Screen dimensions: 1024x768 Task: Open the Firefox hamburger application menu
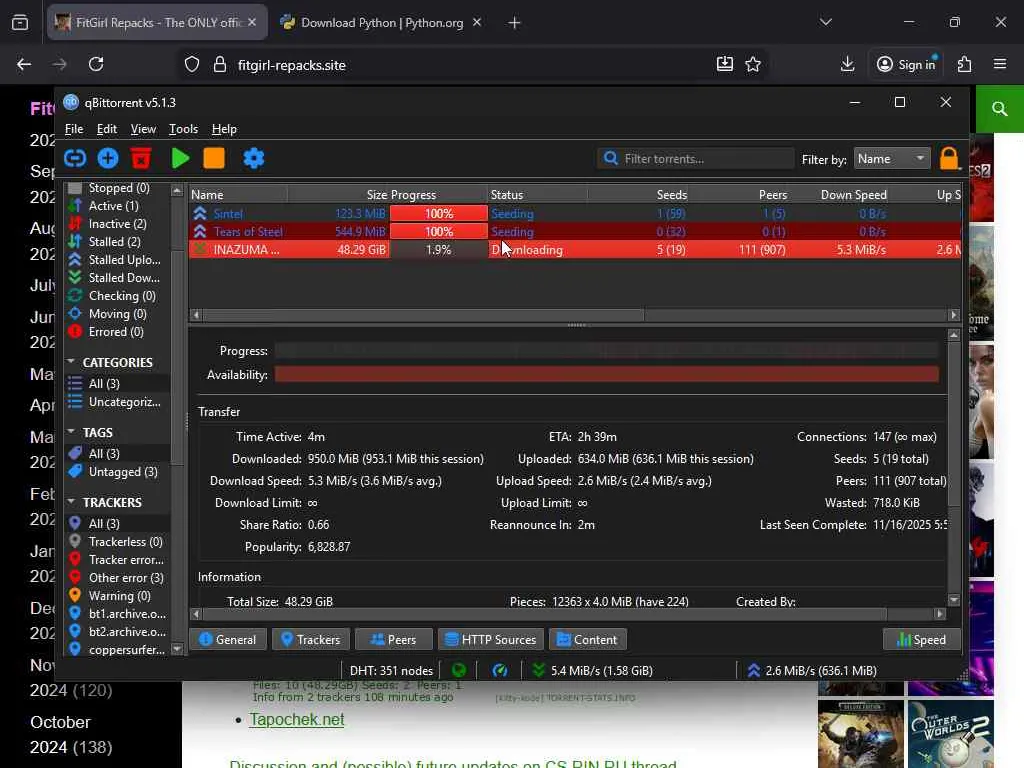coord(1000,64)
